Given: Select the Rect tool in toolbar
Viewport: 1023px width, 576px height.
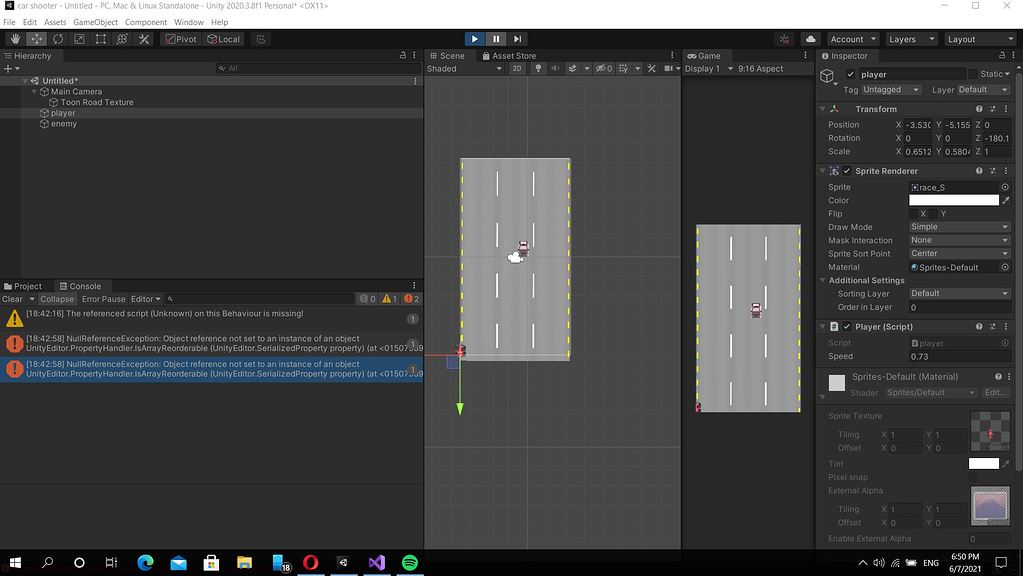Looking at the screenshot, I should tap(100, 39).
